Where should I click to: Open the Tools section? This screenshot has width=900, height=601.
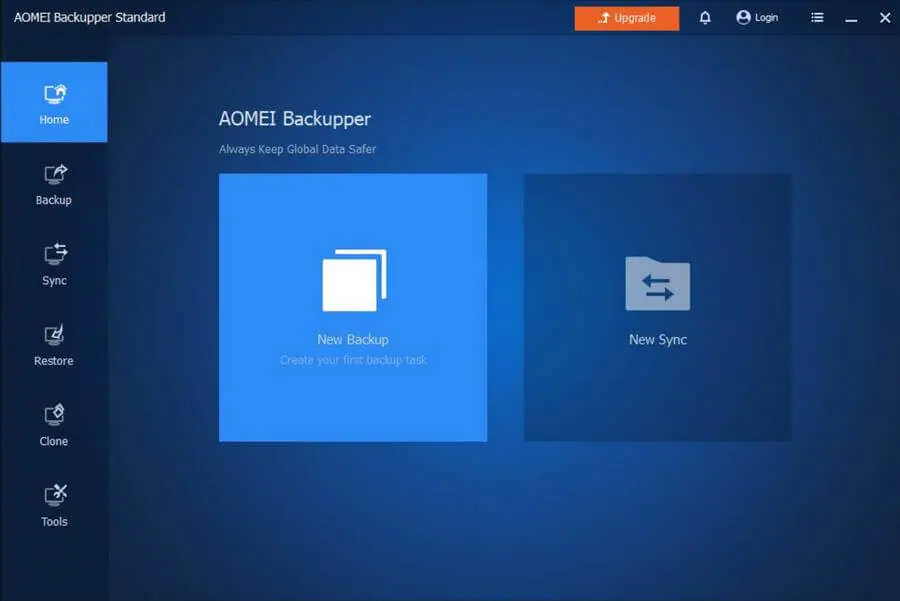(54, 505)
